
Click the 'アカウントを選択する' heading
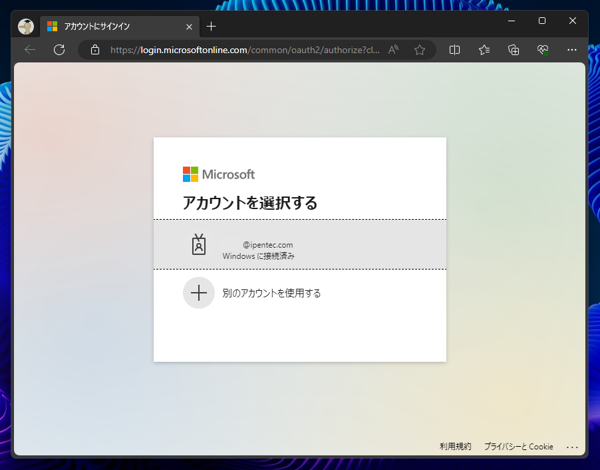[250, 203]
